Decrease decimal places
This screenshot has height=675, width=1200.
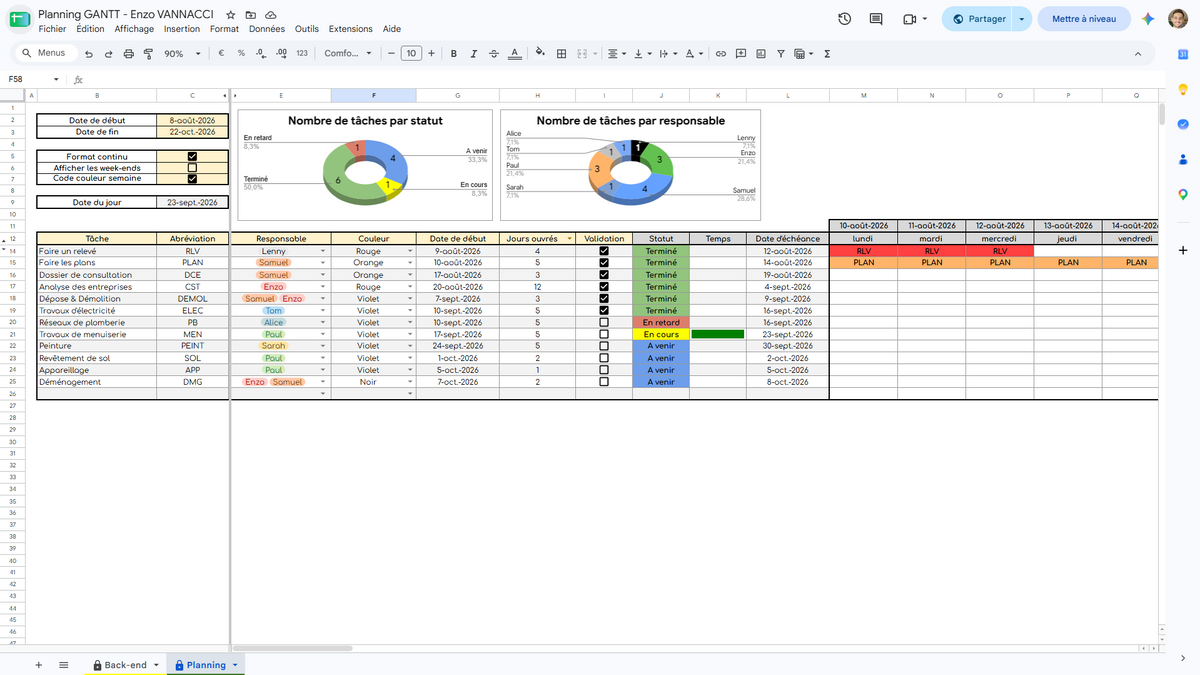click(x=261, y=54)
